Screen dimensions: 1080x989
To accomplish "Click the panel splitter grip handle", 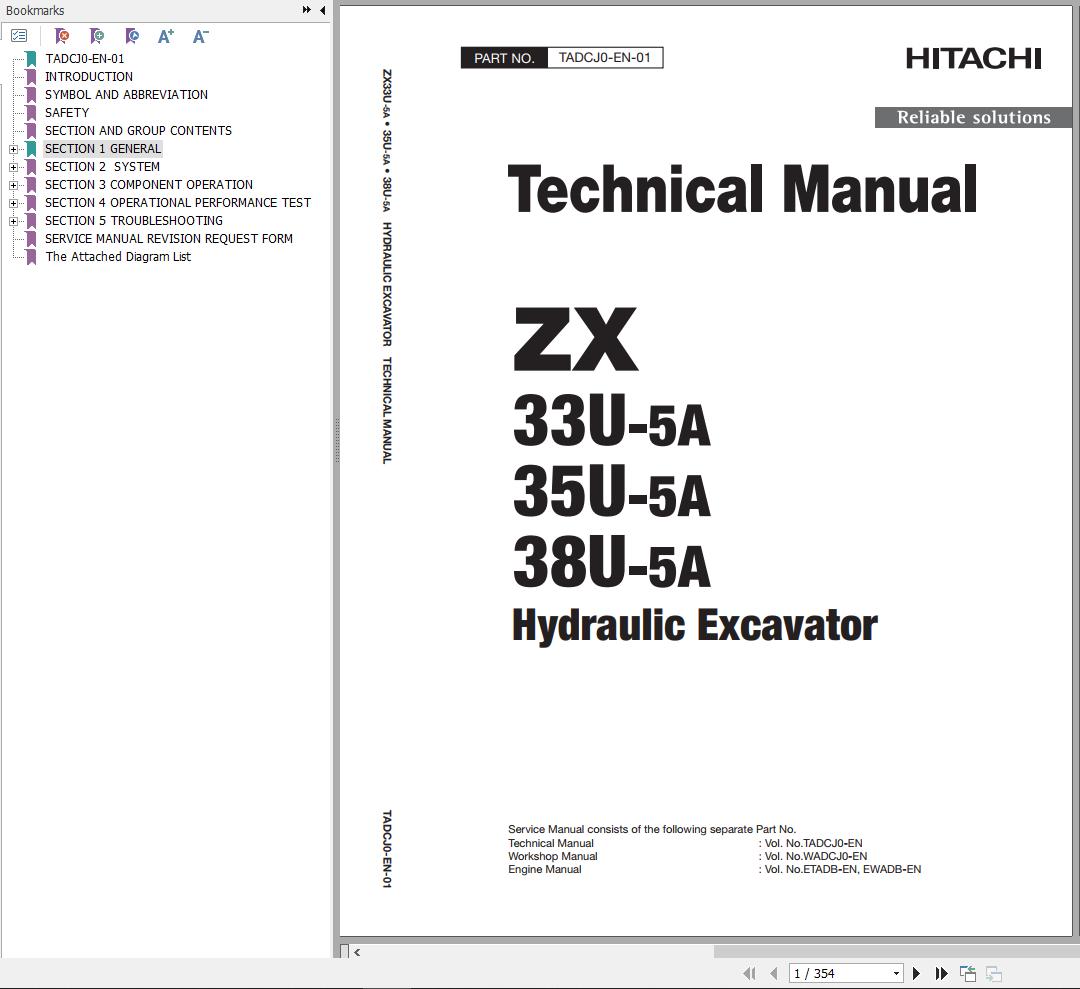I will (x=337, y=441).
